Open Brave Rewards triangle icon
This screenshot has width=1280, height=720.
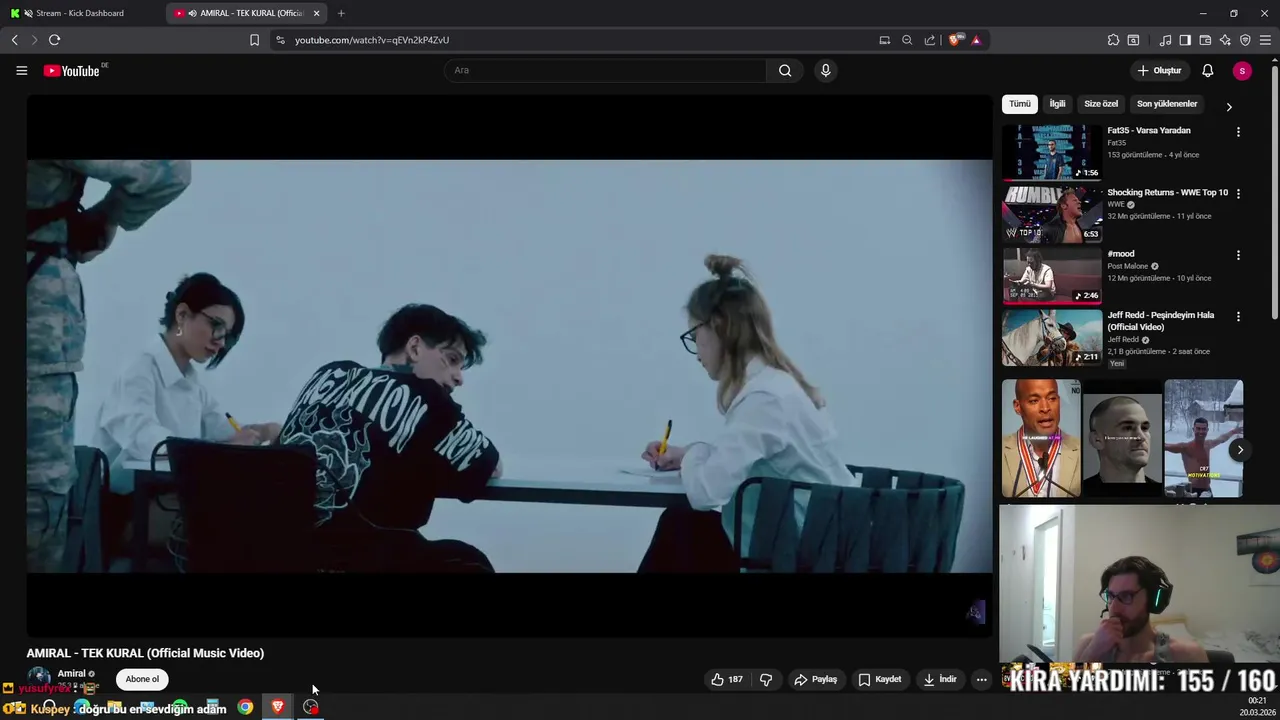(x=976, y=40)
